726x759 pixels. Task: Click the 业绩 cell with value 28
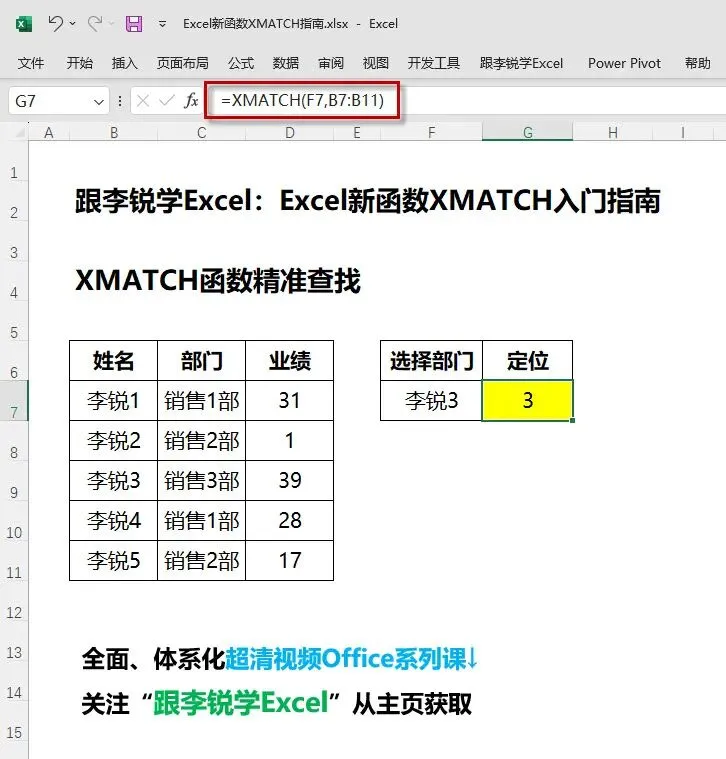[289, 521]
